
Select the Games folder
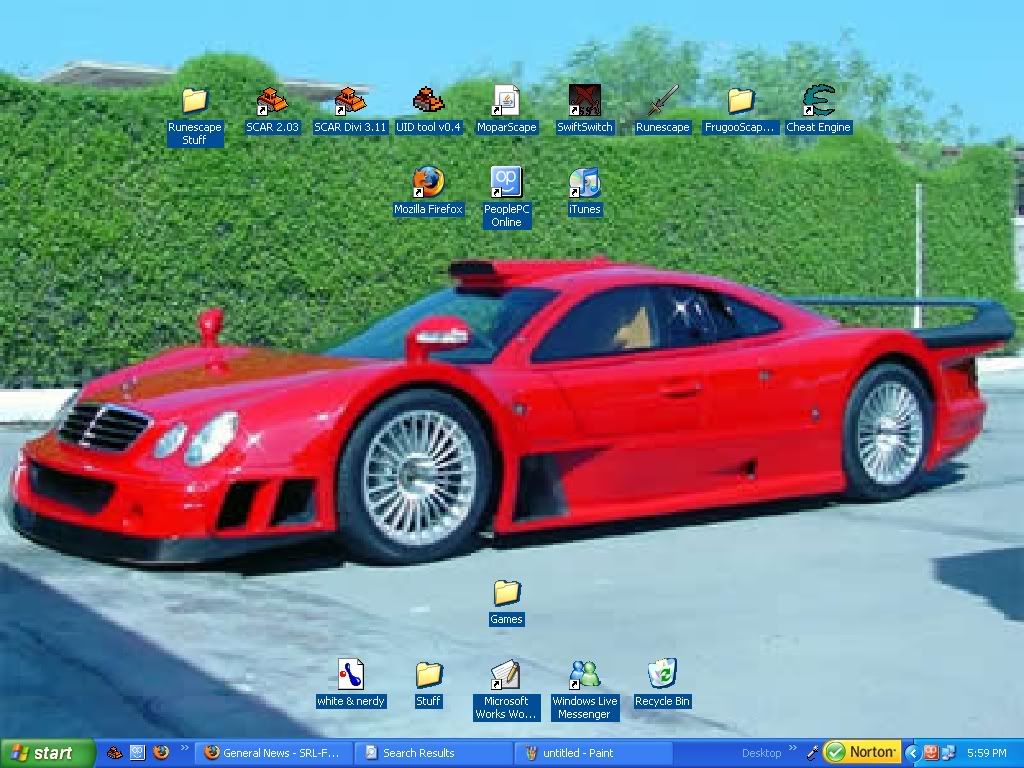point(506,594)
